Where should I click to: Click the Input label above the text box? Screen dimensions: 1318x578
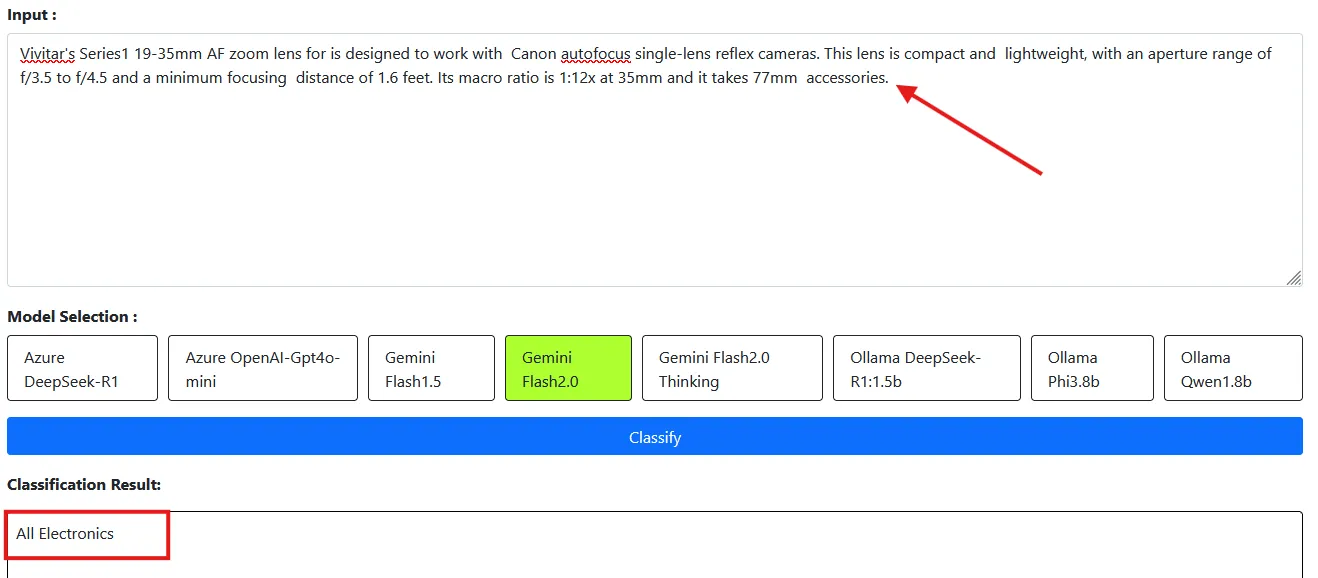tap(32, 15)
